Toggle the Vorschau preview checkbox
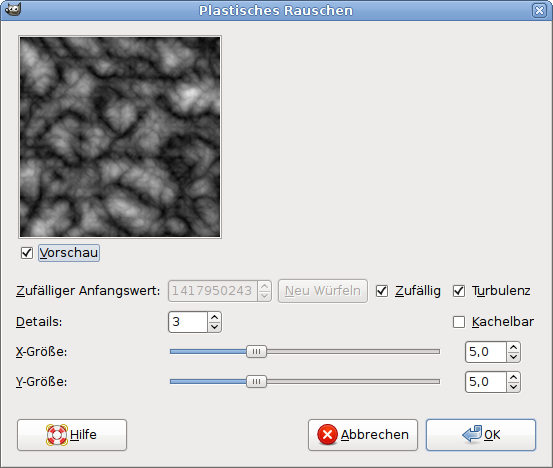 [27, 253]
